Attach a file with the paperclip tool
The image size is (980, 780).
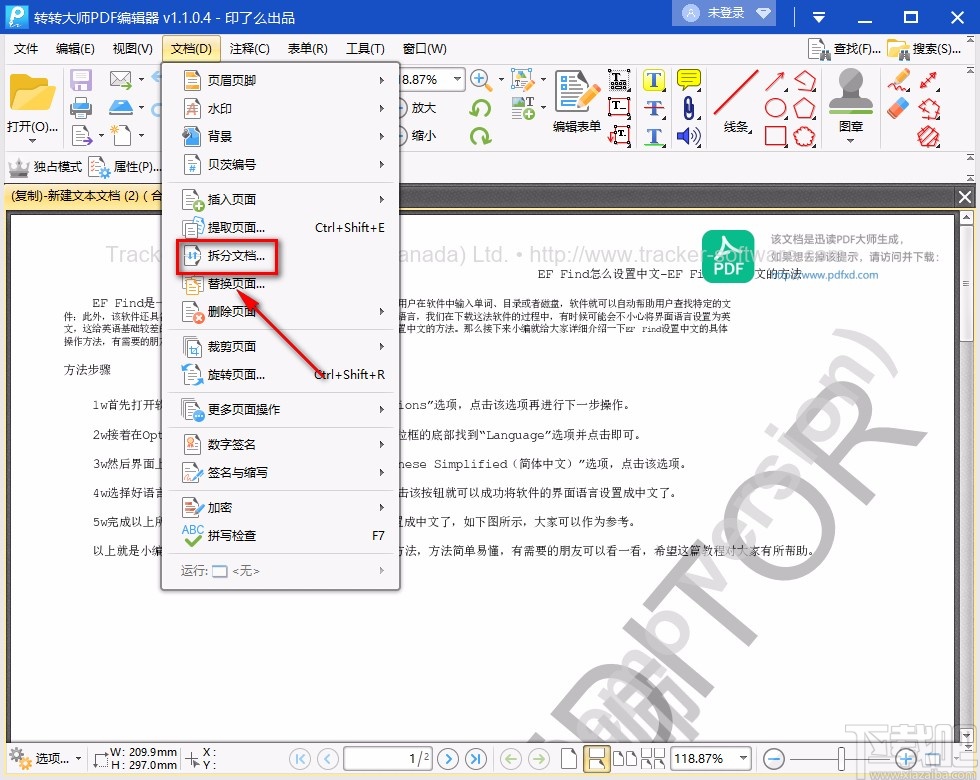690,110
